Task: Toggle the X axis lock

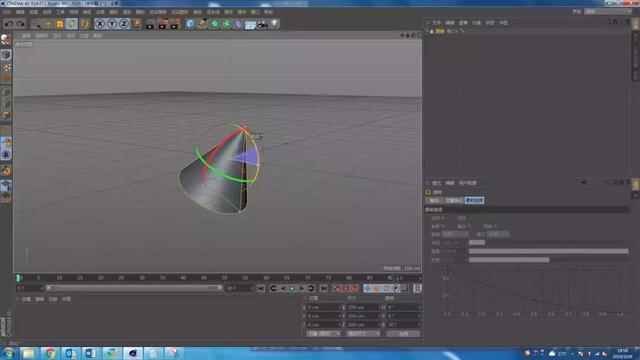Action: (100, 24)
